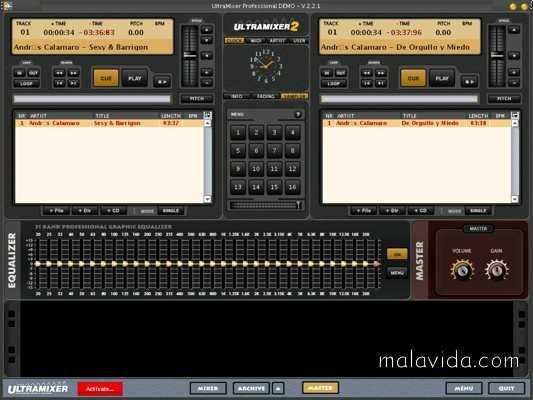Viewport: 533px width, 400px height.
Task: Open the equalizer MENU button
Action: pos(397,273)
